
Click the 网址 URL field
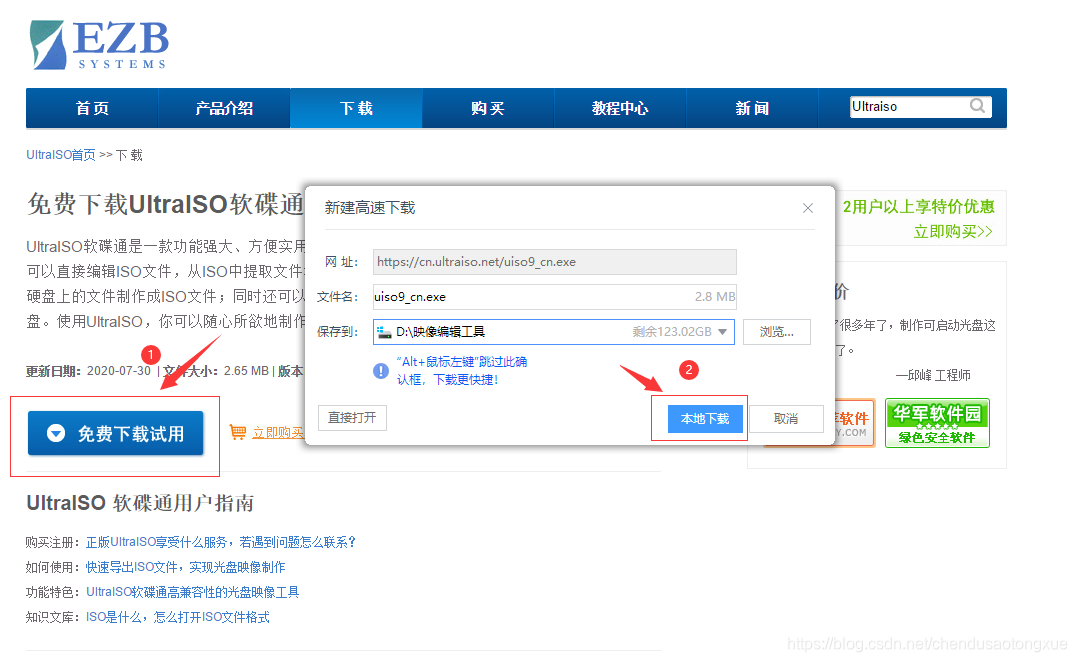[554, 262]
